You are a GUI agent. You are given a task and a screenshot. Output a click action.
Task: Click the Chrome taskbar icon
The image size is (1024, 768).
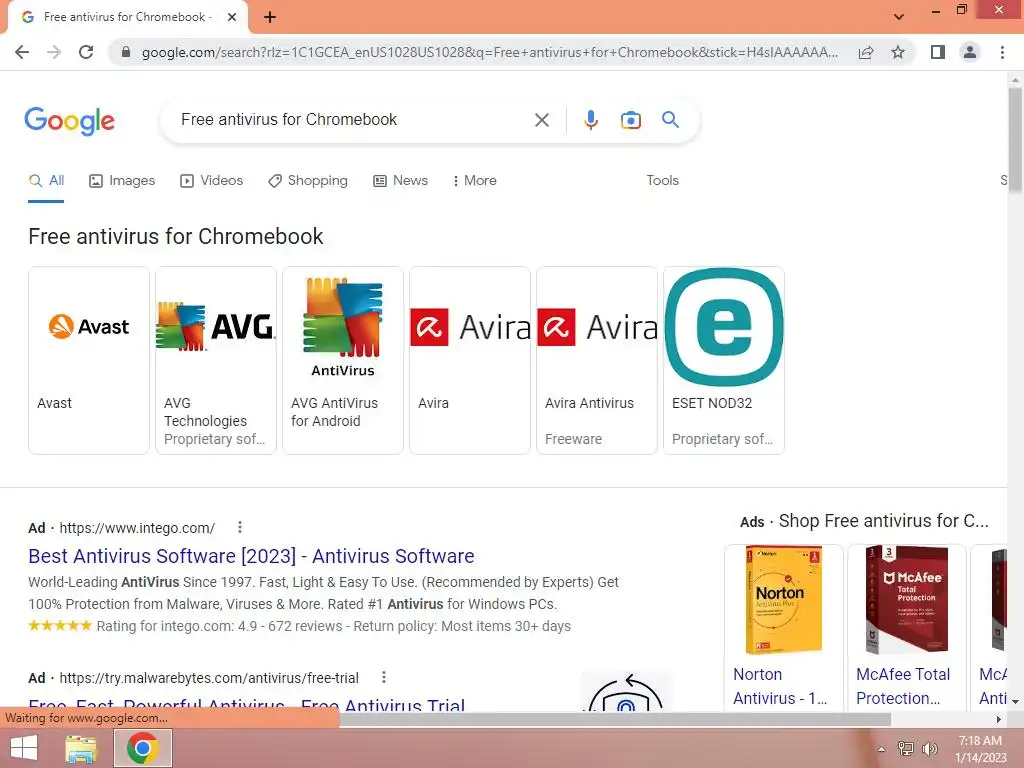pyautogui.click(x=143, y=748)
